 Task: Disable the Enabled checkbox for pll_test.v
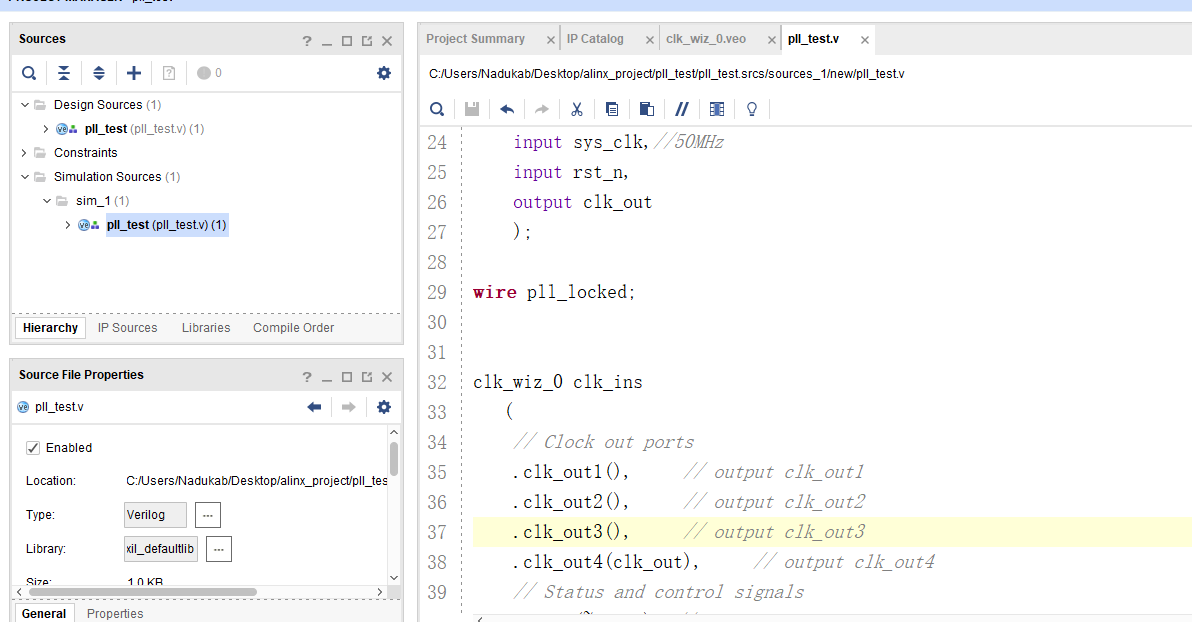[x=33, y=447]
